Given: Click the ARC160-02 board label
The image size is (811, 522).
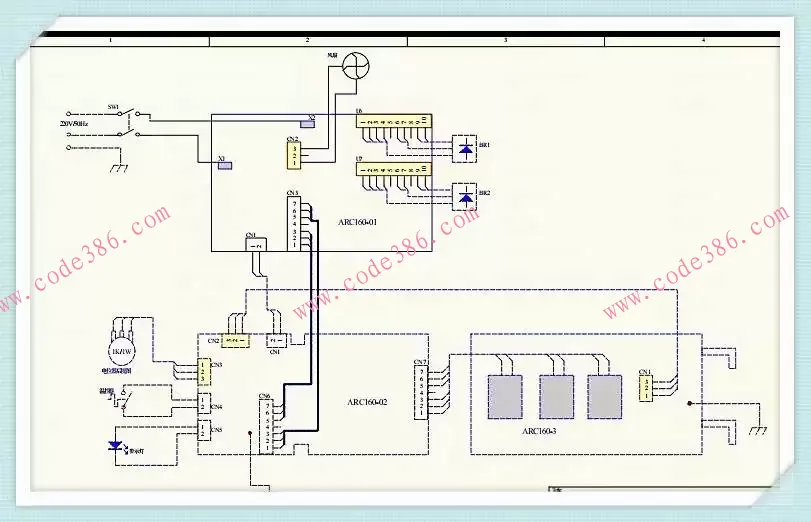Looking at the screenshot, I should point(367,402).
